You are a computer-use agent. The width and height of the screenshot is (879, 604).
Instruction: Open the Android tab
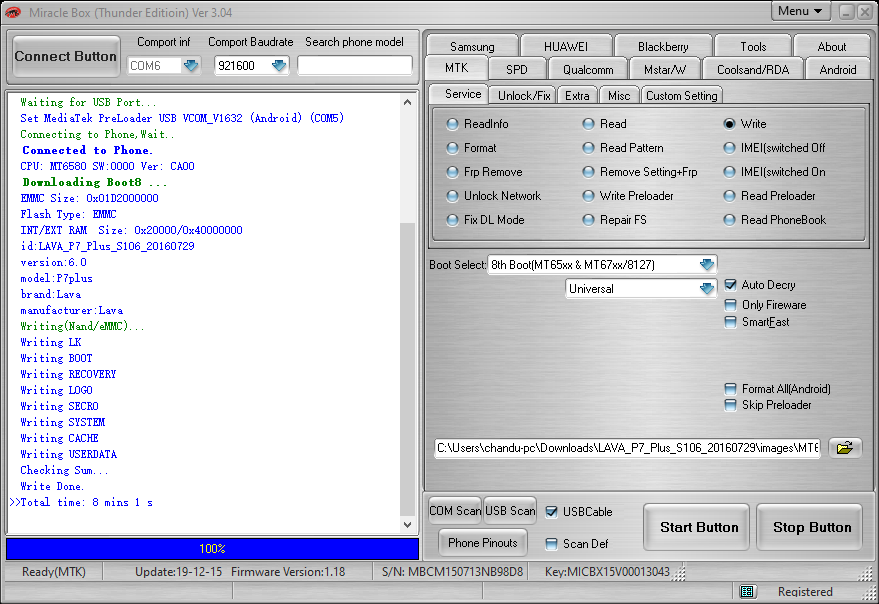pyautogui.click(x=838, y=70)
